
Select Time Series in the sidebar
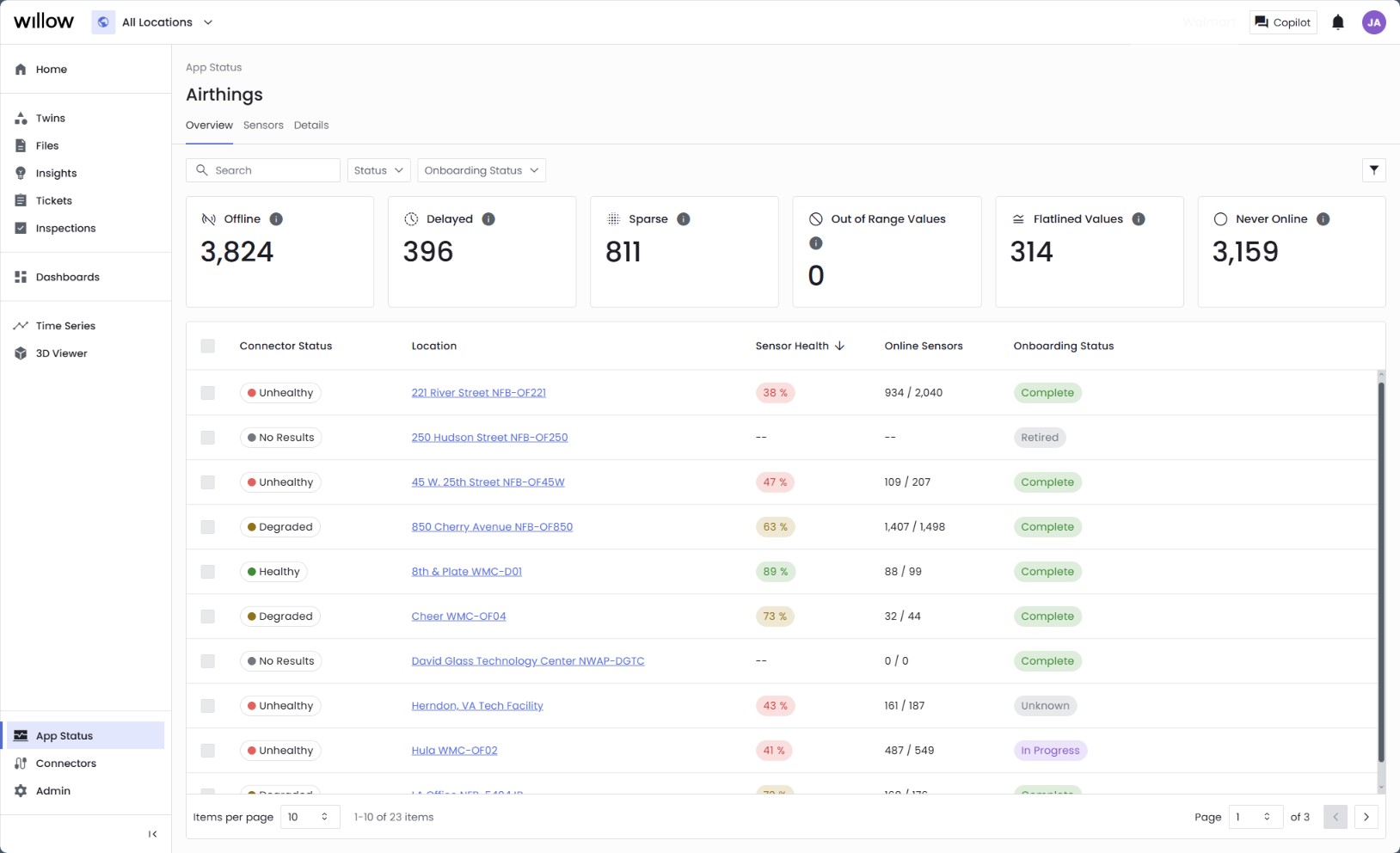click(64, 325)
